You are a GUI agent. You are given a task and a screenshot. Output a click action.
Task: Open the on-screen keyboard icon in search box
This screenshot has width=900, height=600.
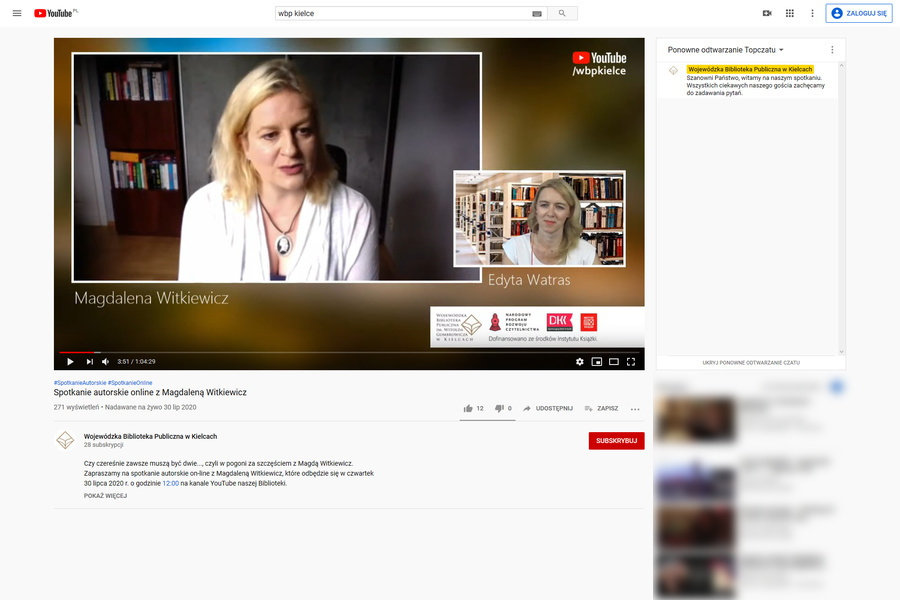point(537,13)
